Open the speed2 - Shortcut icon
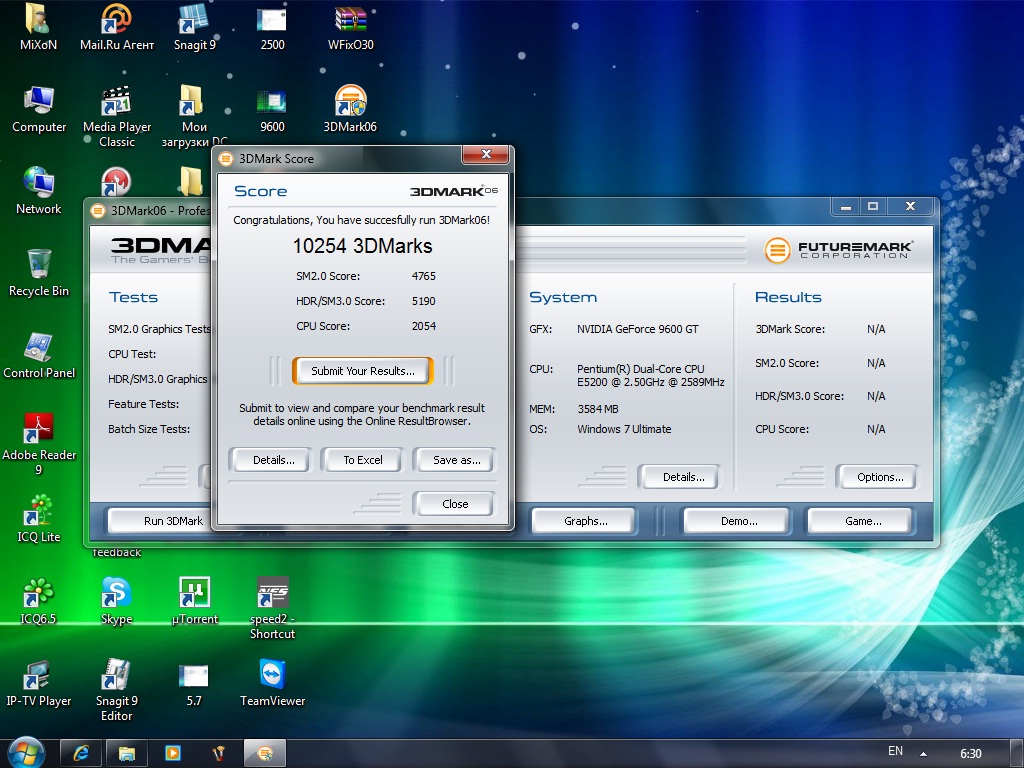This screenshot has width=1024, height=768. 272,609
